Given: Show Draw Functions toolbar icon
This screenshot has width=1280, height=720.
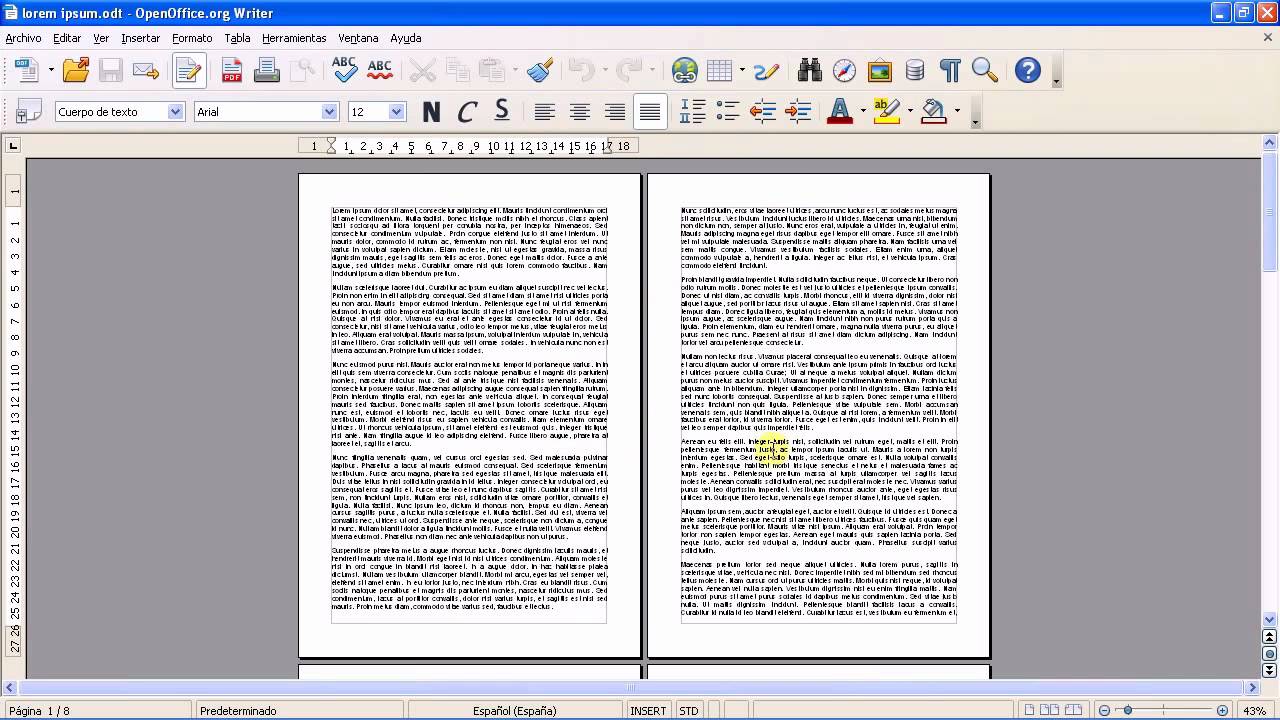Looking at the screenshot, I should pos(766,71).
